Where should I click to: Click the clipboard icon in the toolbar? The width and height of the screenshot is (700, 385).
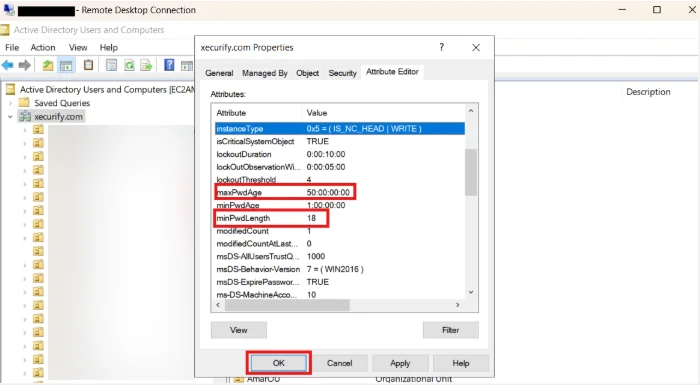click(88, 65)
